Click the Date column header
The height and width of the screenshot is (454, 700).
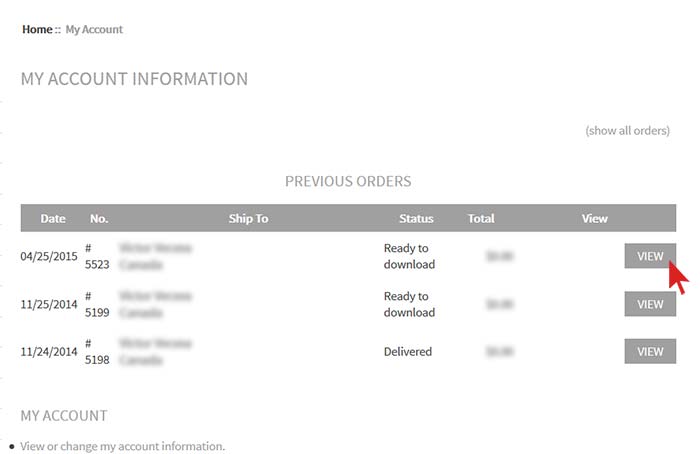tap(53, 218)
